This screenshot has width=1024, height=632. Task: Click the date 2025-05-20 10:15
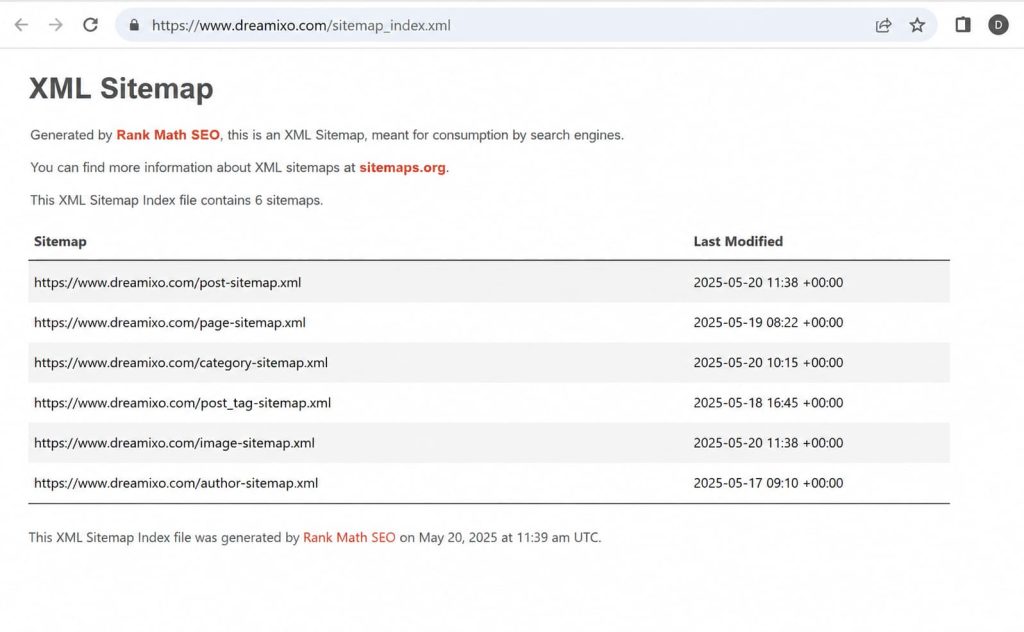coord(768,362)
